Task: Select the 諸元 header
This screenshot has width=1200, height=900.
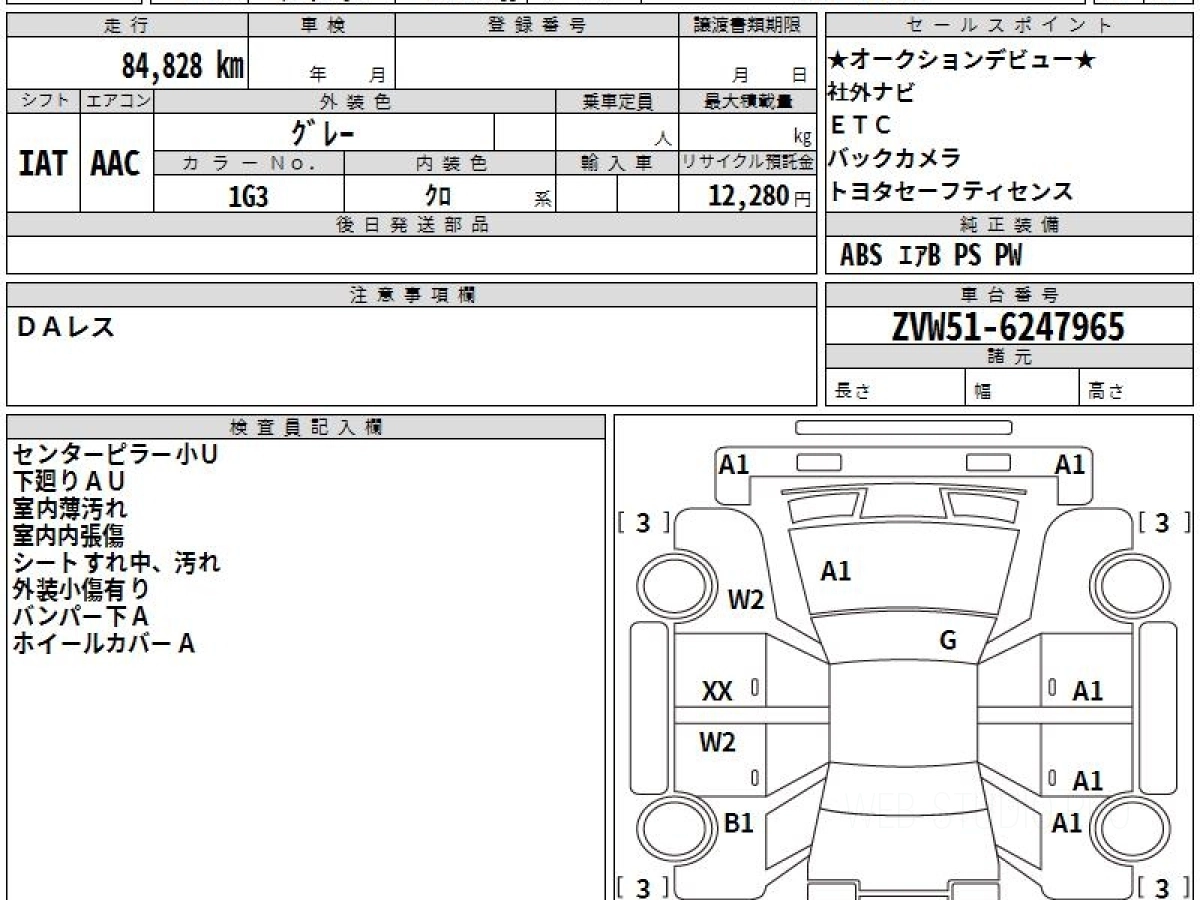Action: point(1009,357)
